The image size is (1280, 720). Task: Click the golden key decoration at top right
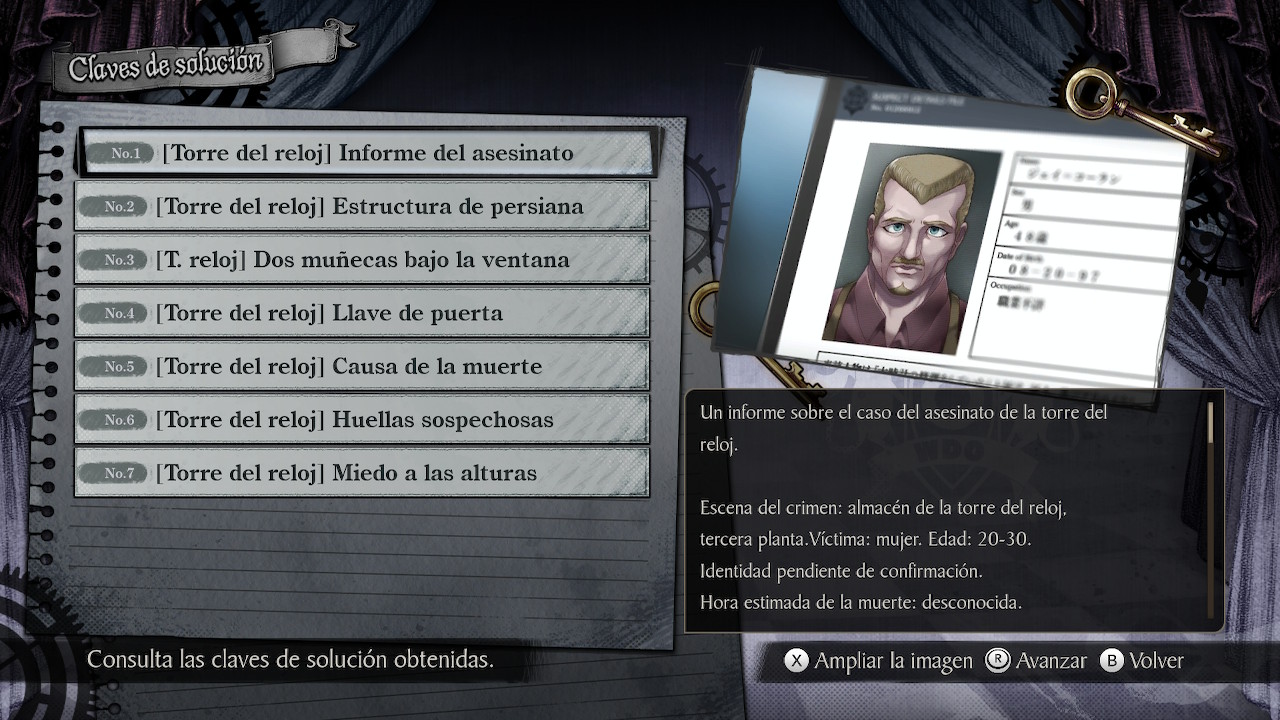[1140, 112]
